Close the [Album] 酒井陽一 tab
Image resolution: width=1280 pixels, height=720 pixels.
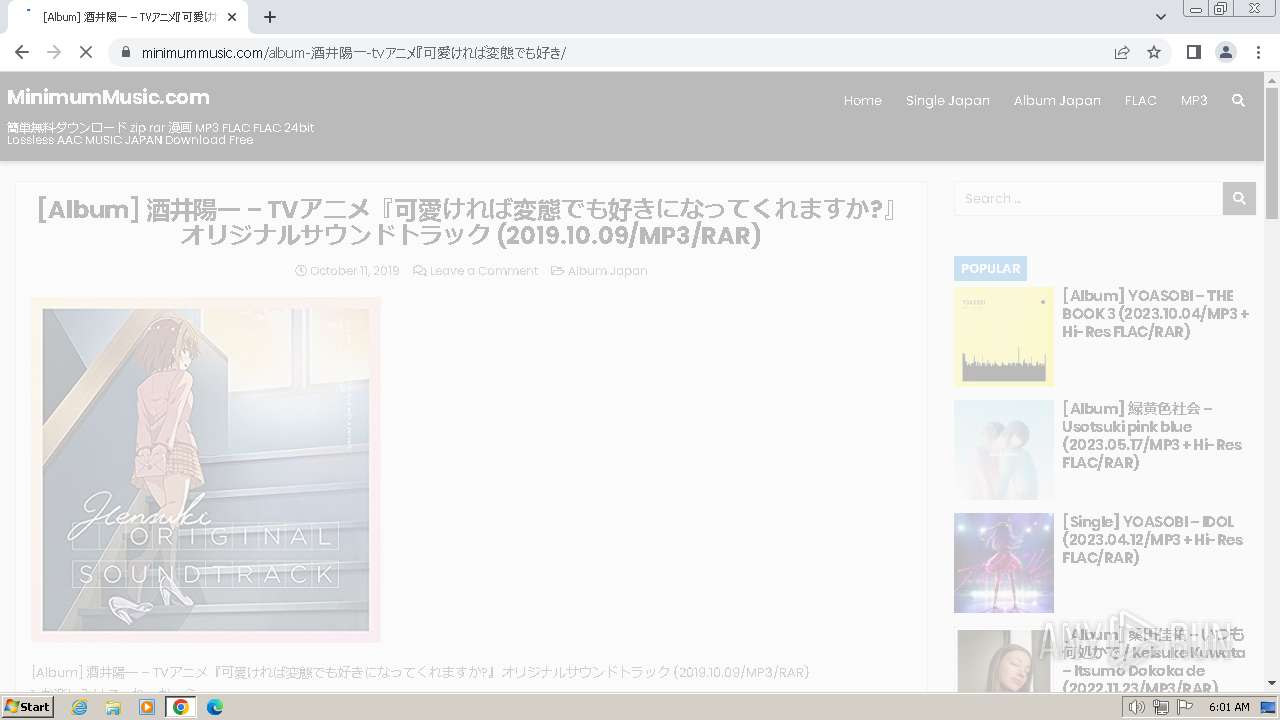click(x=232, y=17)
